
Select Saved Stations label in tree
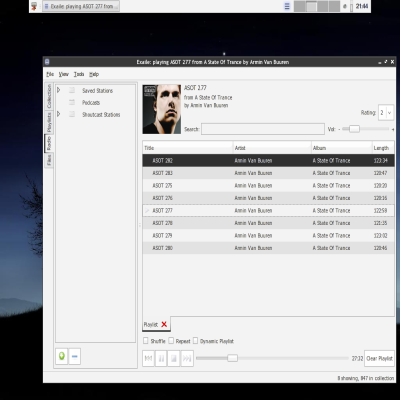(97, 91)
